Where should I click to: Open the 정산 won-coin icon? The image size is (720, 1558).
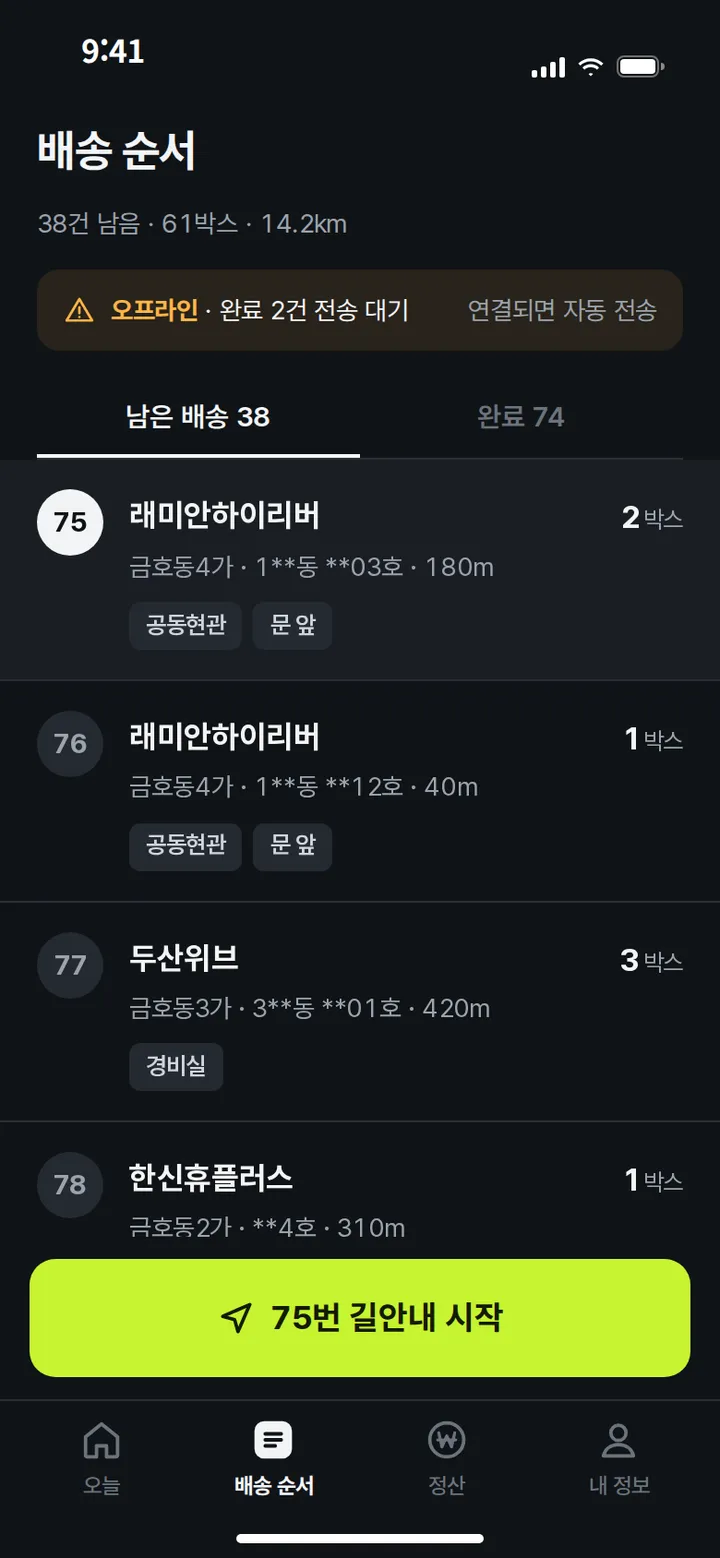[x=447, y=1441]
